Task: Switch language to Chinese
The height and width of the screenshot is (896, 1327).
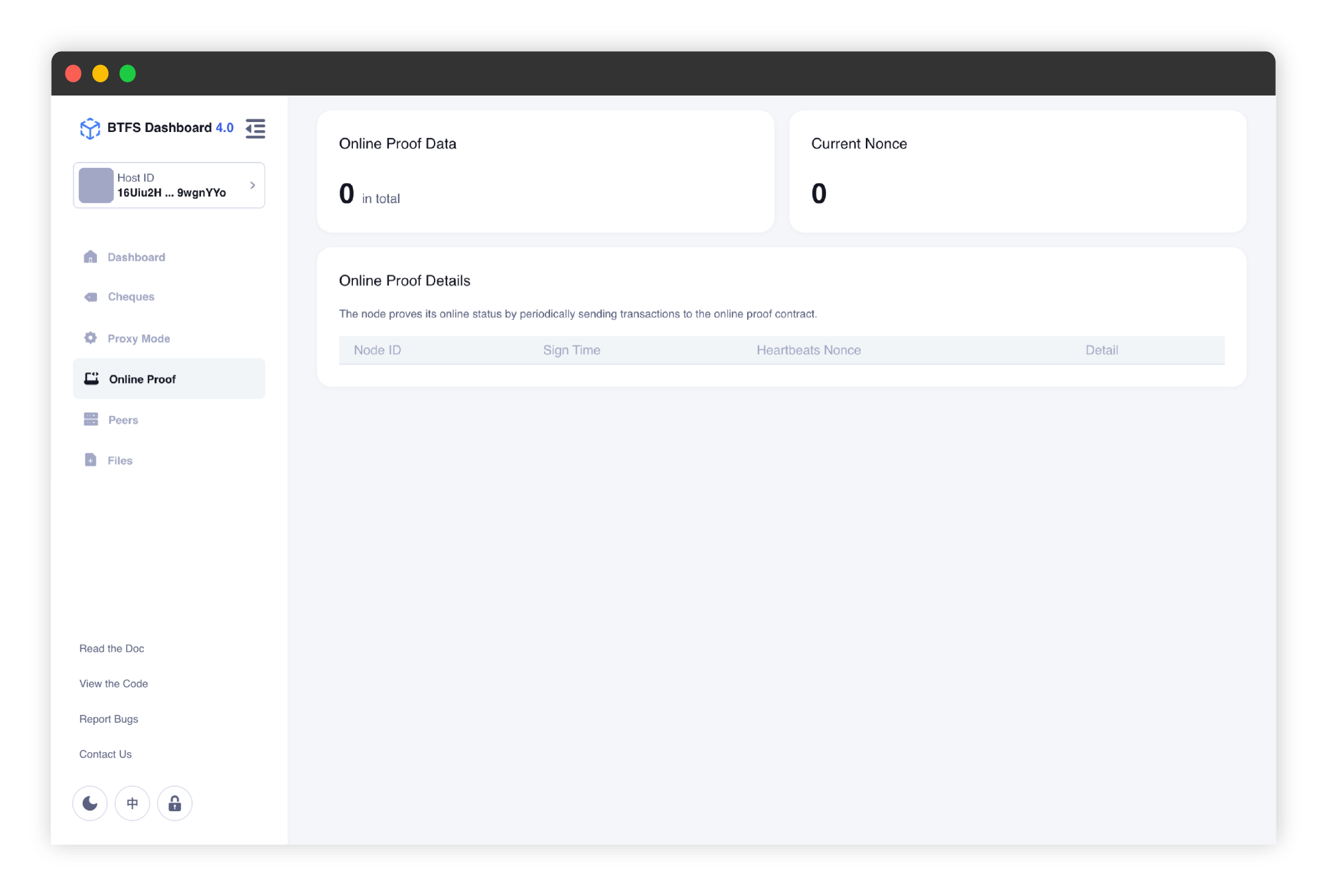Action: (132, 803)
